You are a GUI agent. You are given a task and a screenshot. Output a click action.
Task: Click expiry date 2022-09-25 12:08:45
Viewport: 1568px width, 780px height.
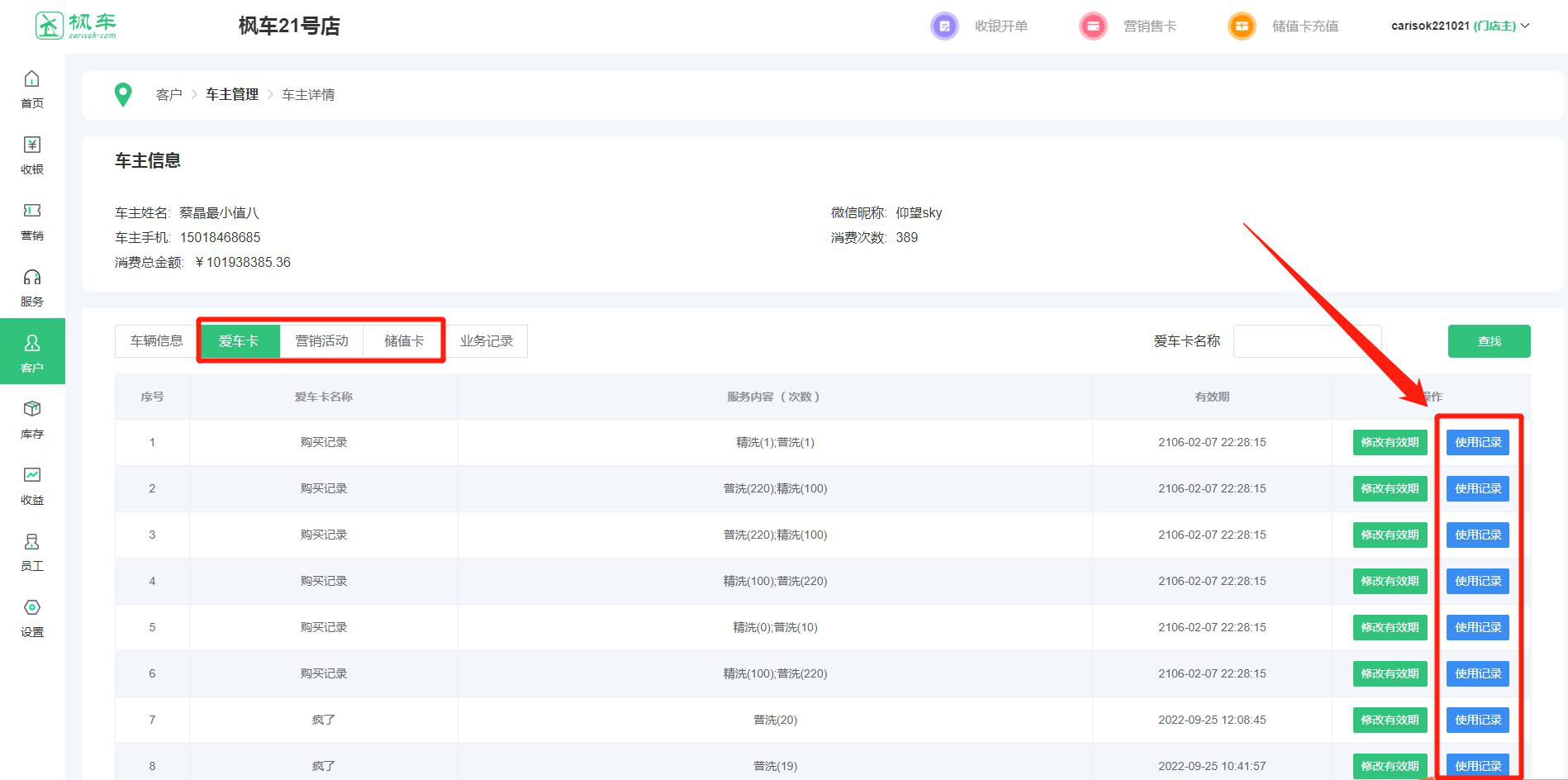coord(1212,720)
